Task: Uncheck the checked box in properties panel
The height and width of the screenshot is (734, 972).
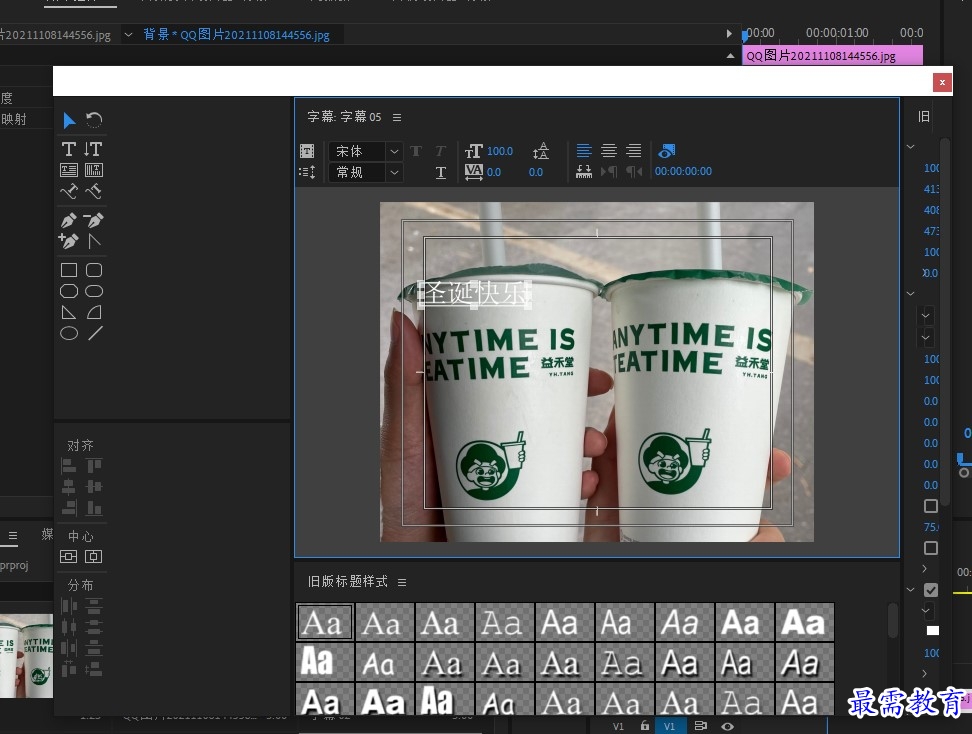Action: tap(930, 590)
